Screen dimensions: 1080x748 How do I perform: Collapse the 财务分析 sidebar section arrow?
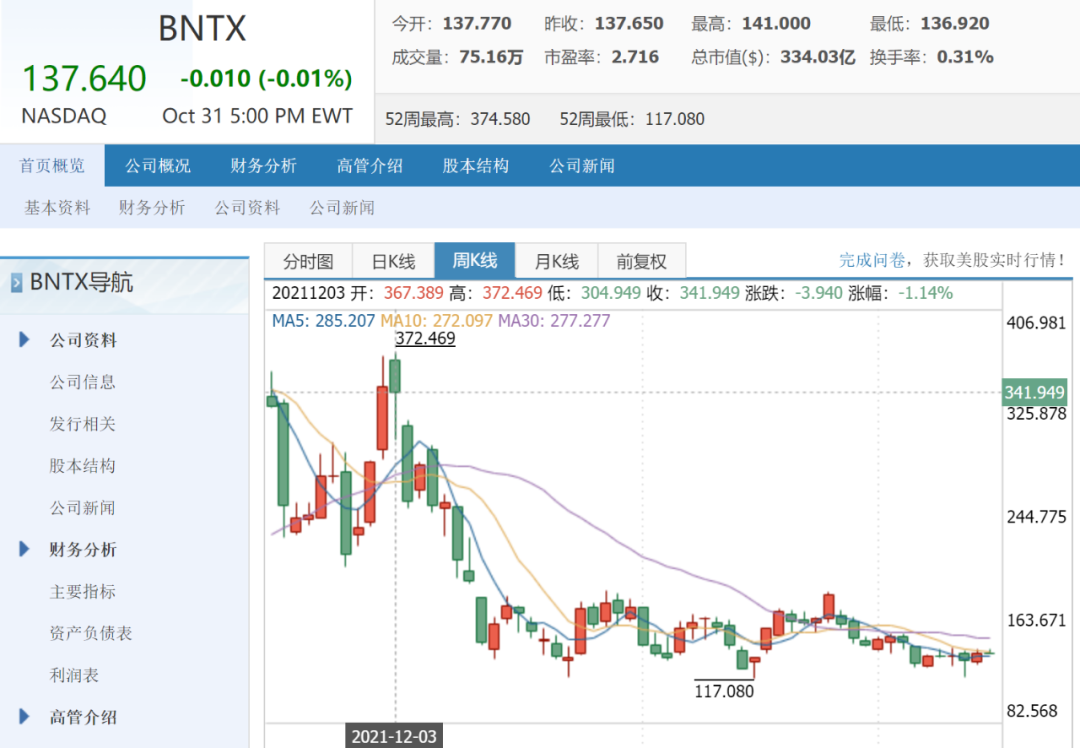click(x=24, y=549)
